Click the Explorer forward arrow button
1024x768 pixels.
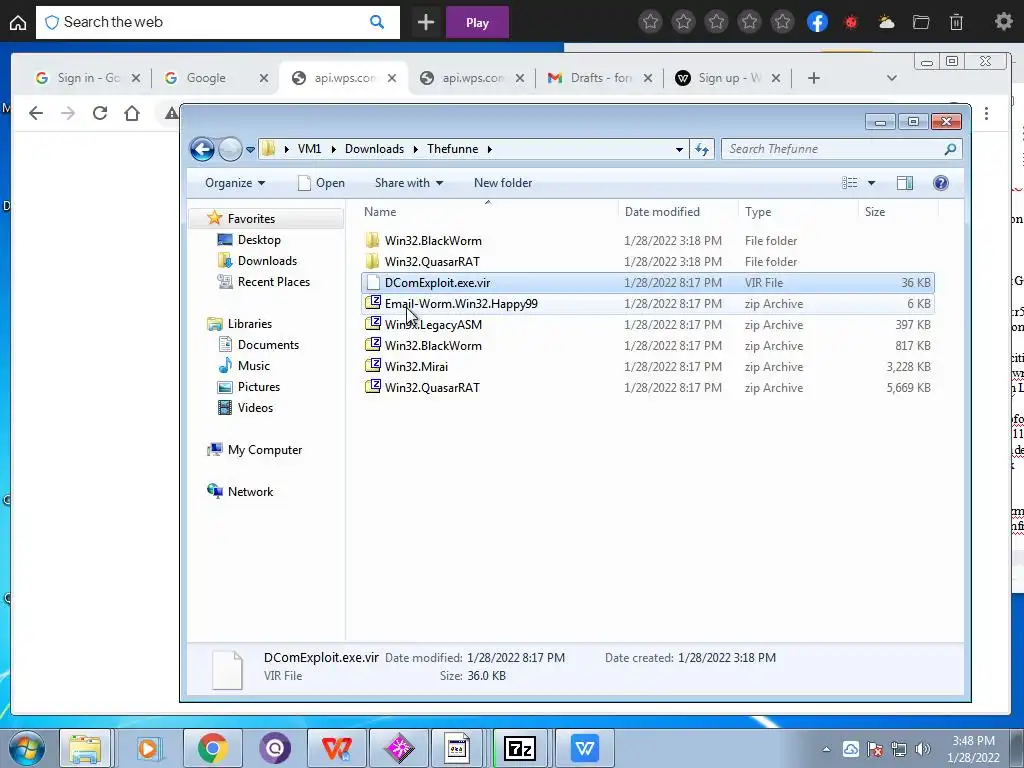click(x=230, y=149)
